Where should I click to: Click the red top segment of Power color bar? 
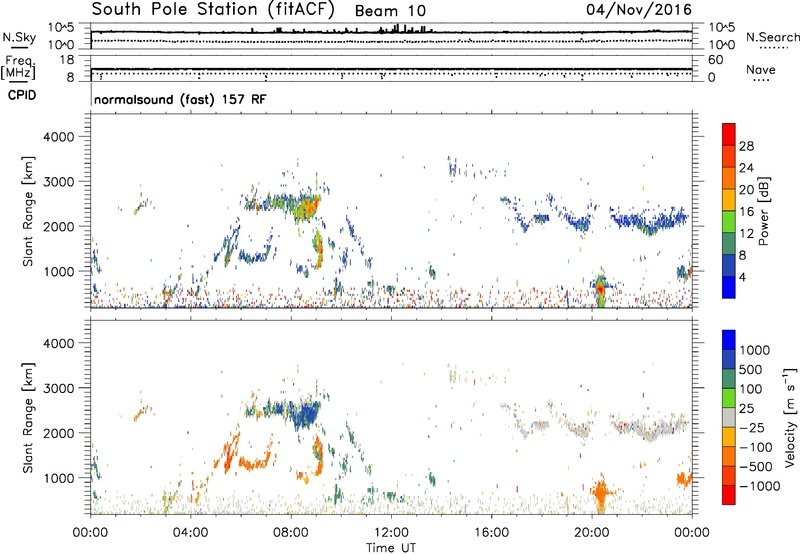pos(729,134)
